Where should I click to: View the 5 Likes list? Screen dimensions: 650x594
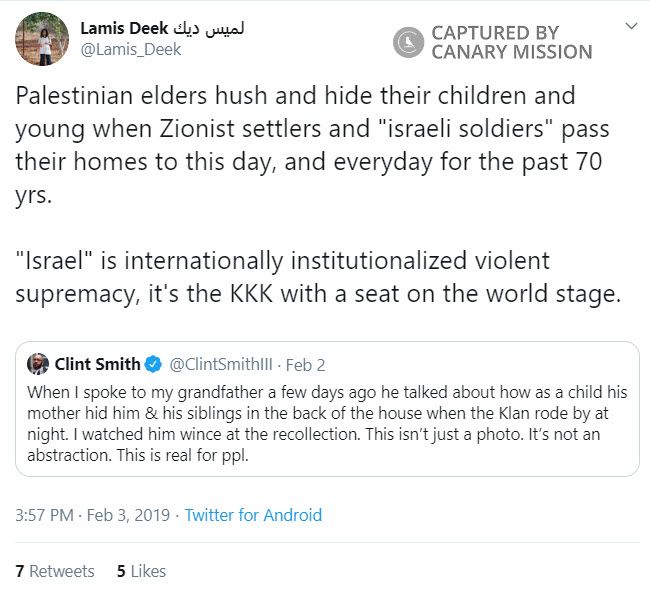pyautogui.click(x=141, y=571)
